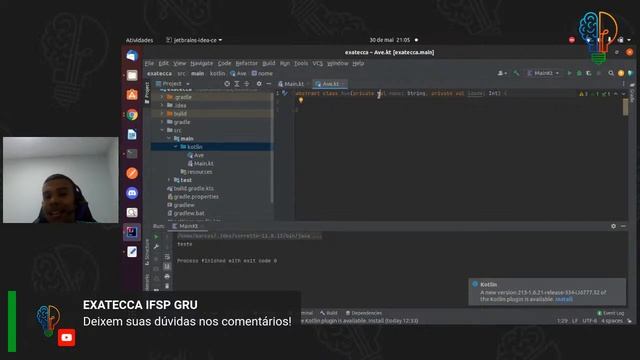Toggle the Project side tool tab

coord(147,93)
